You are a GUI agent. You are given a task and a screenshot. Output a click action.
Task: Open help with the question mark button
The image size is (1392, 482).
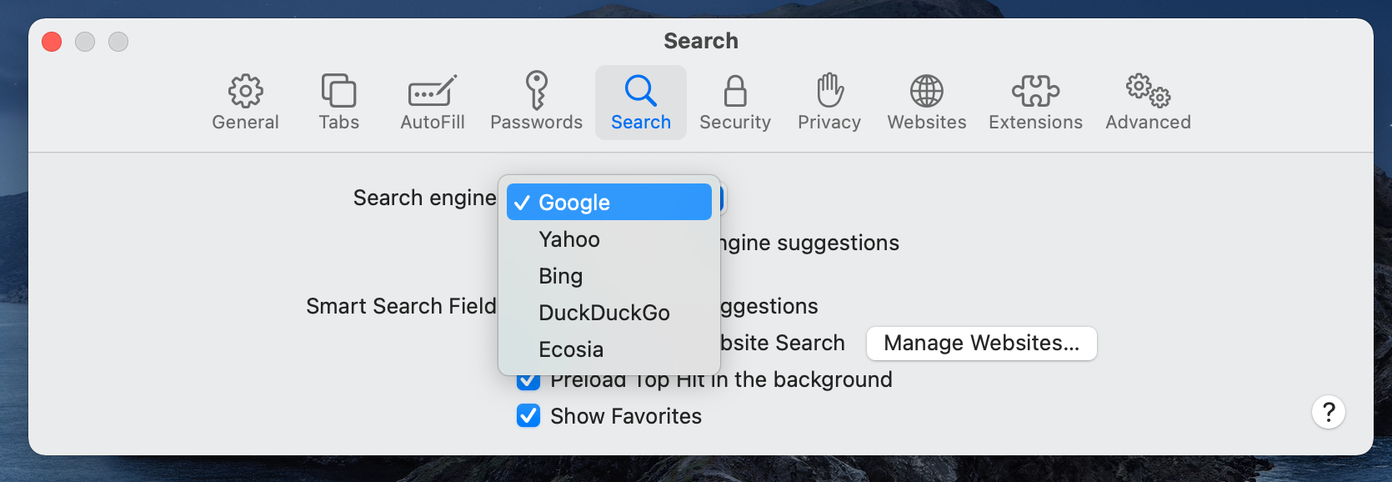click(1328, 411)
